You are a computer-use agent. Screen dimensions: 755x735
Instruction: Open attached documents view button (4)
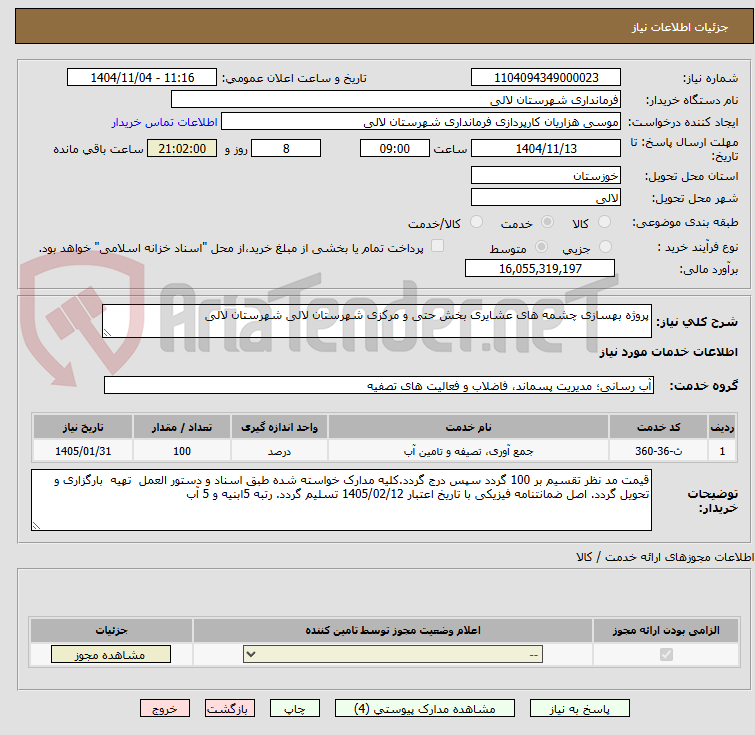(x=425, y=709)
